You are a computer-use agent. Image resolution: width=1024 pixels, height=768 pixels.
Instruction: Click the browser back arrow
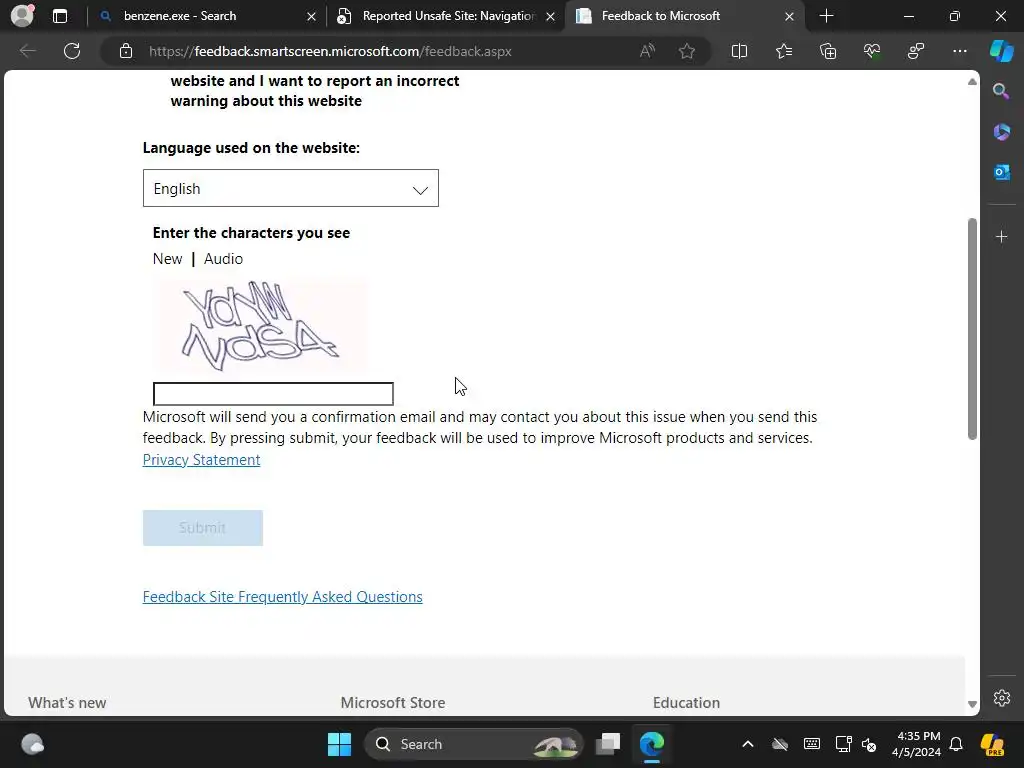pyautogui.click(x=27, y=51)
